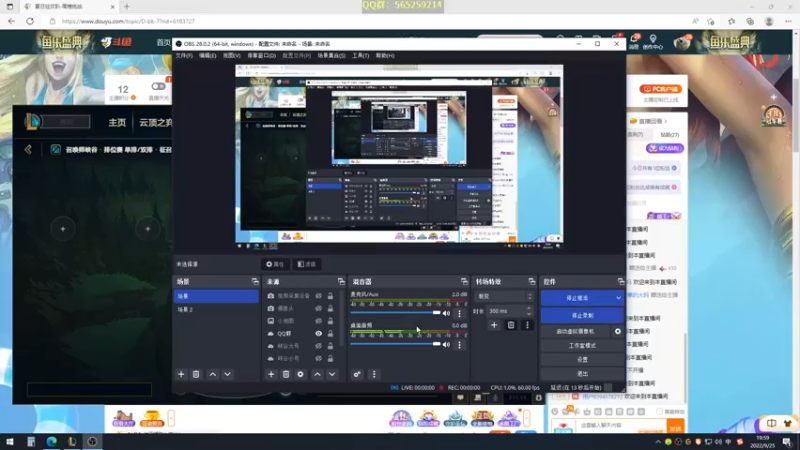Open 编辑(E) menu in OBS
The height and width of the screenshot is (450, 800).
coord(207,56)
